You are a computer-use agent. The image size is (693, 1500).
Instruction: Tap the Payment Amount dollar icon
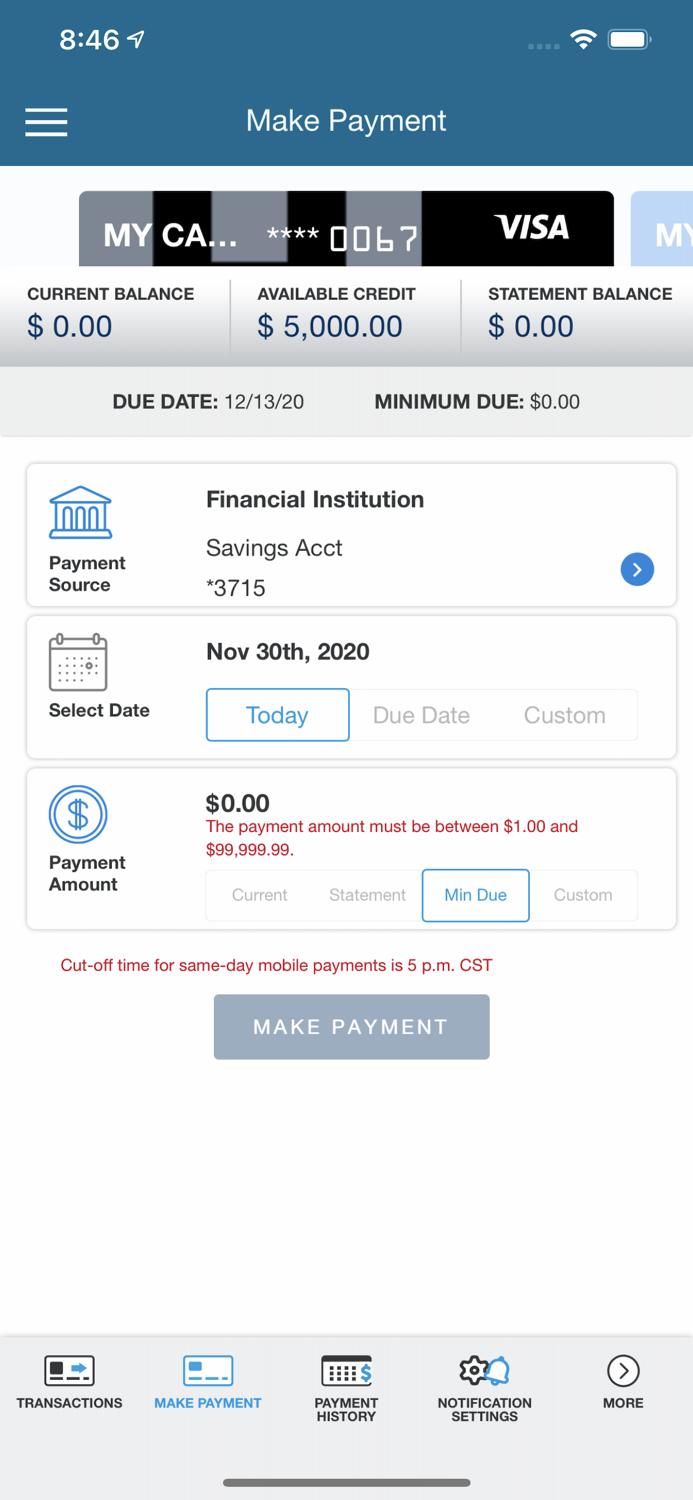[x=79, y=815]
